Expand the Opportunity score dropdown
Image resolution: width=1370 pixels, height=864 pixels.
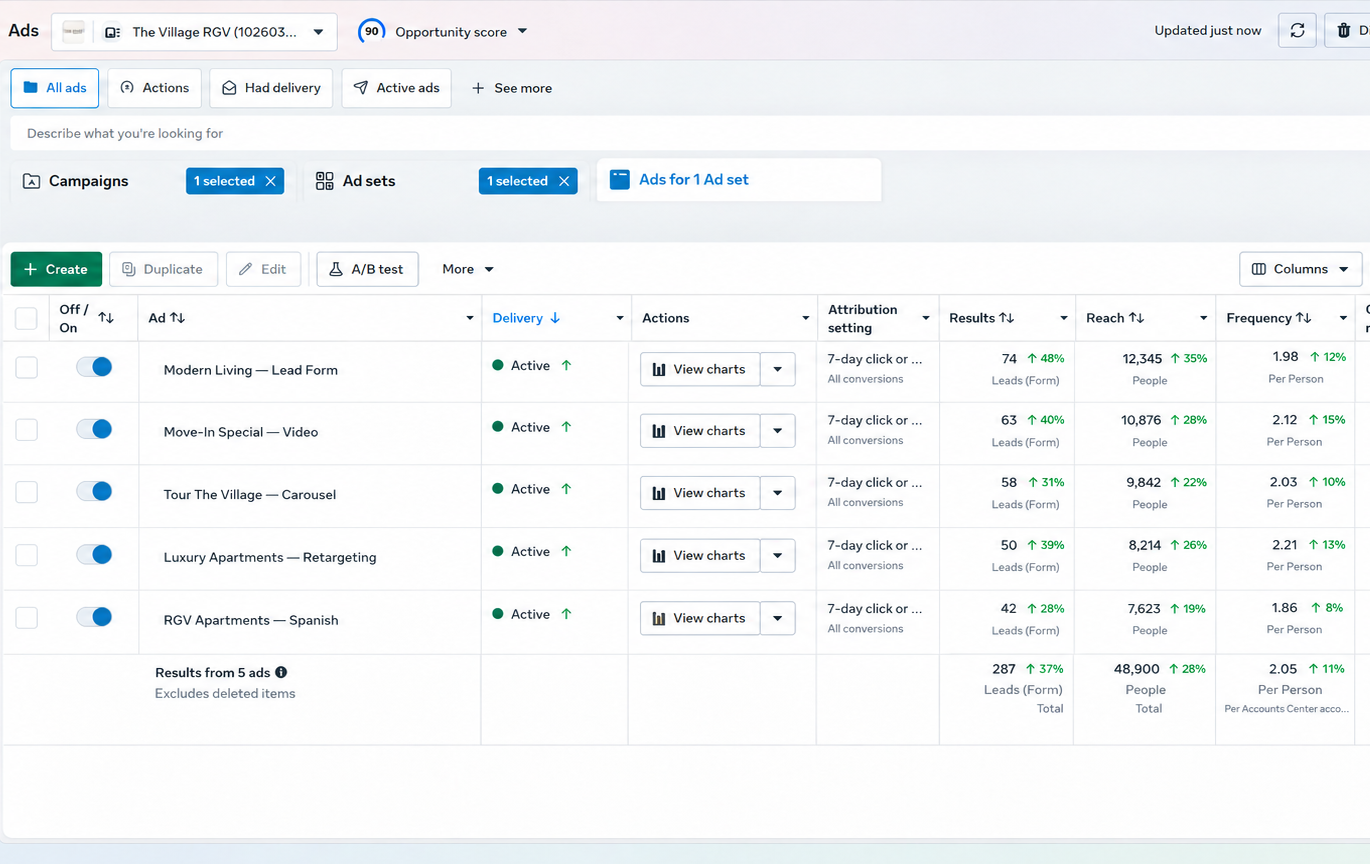coord(522,32)
